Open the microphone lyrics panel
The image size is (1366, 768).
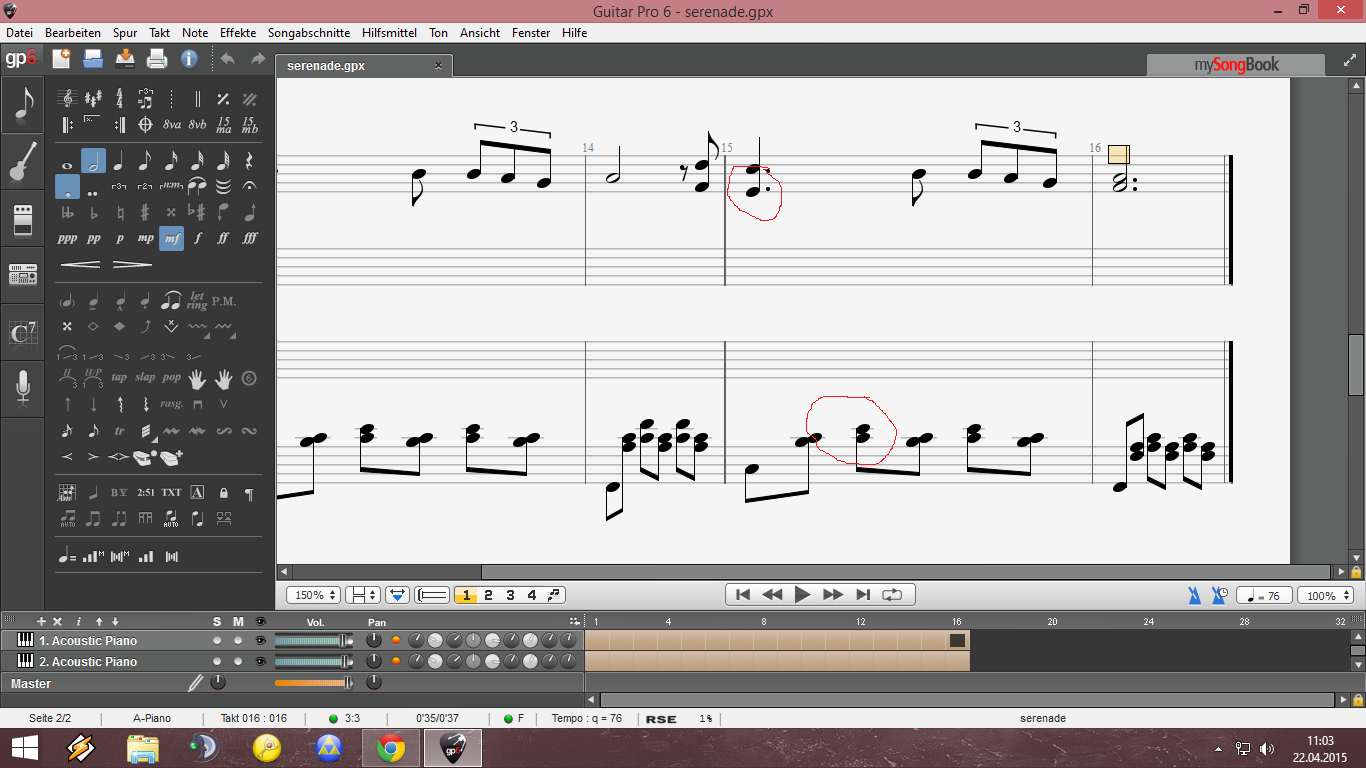22,387
